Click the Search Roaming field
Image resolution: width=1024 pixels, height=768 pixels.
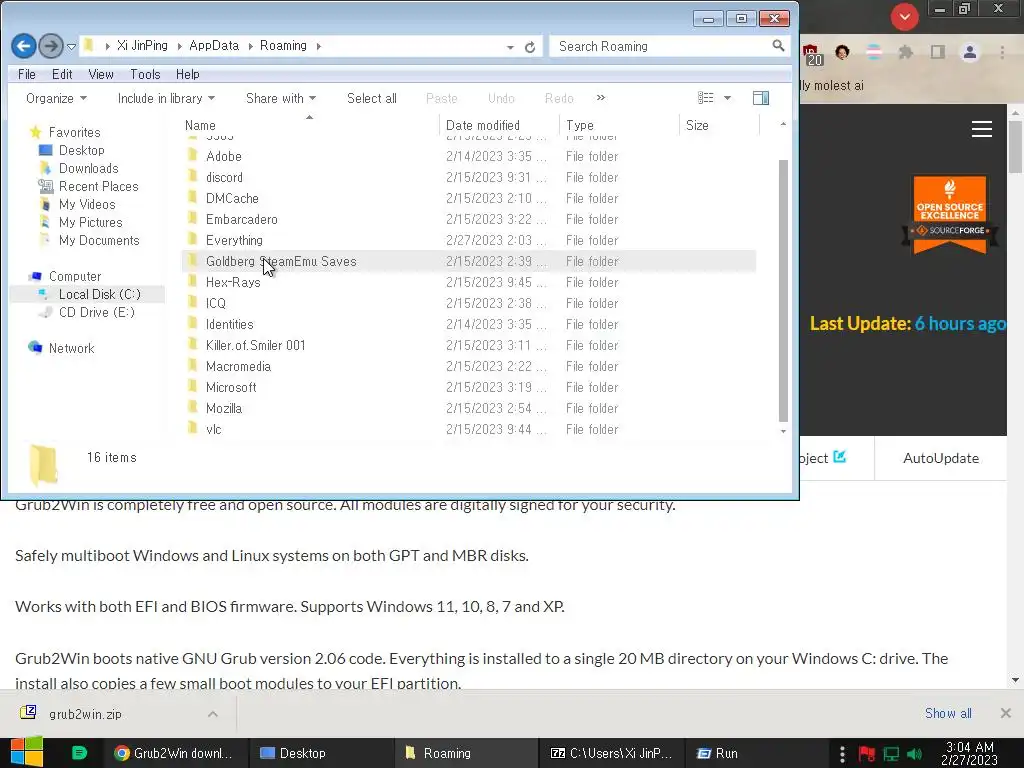click(x=660, y=46)
